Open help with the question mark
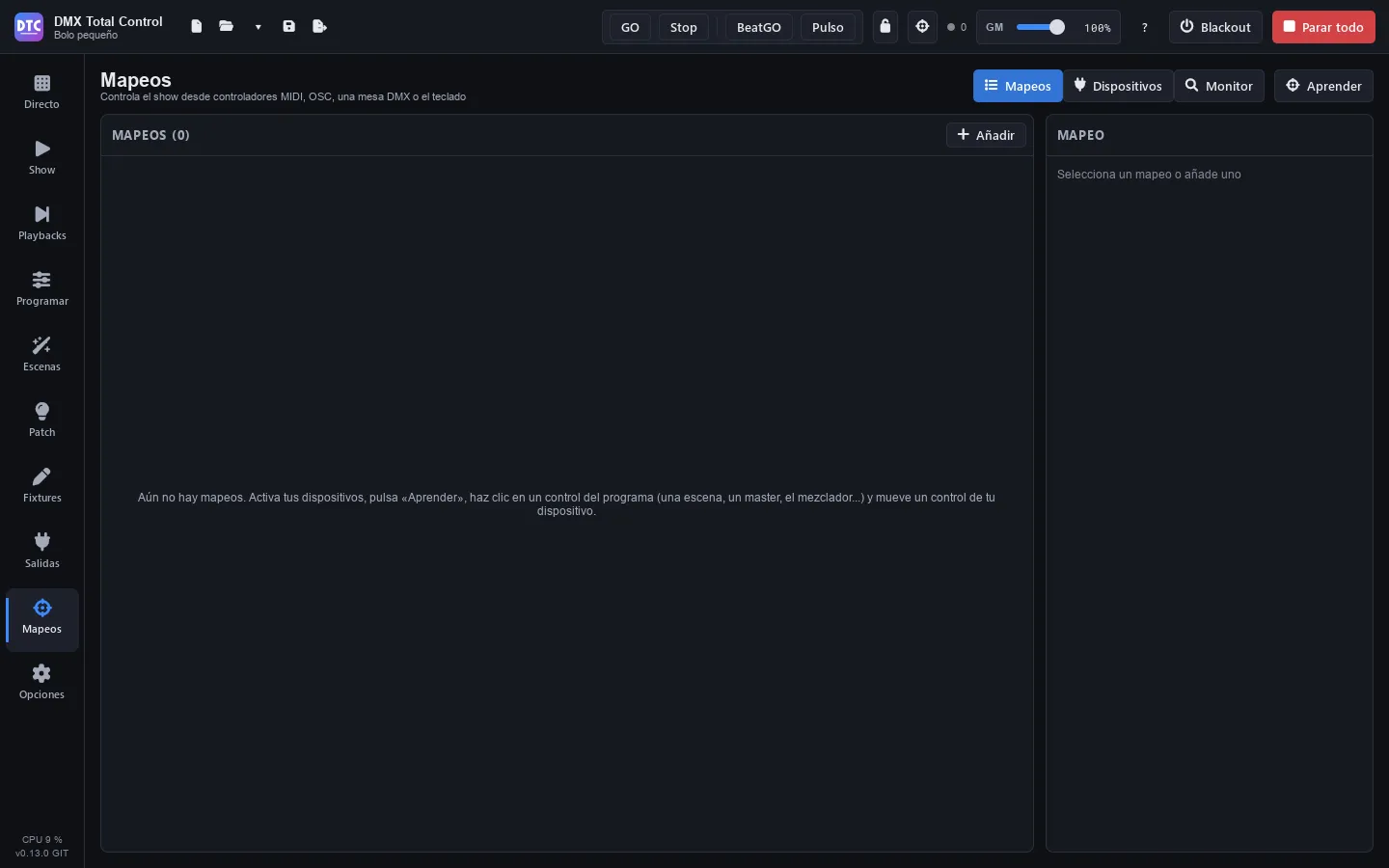1389x868 pixels. click(x=1145, y=28)
